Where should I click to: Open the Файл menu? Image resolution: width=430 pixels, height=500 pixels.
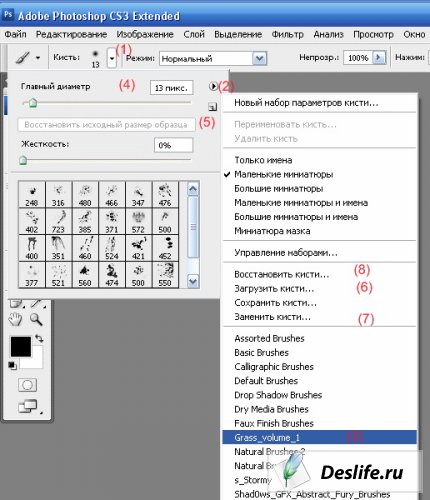tap(15, 34)
